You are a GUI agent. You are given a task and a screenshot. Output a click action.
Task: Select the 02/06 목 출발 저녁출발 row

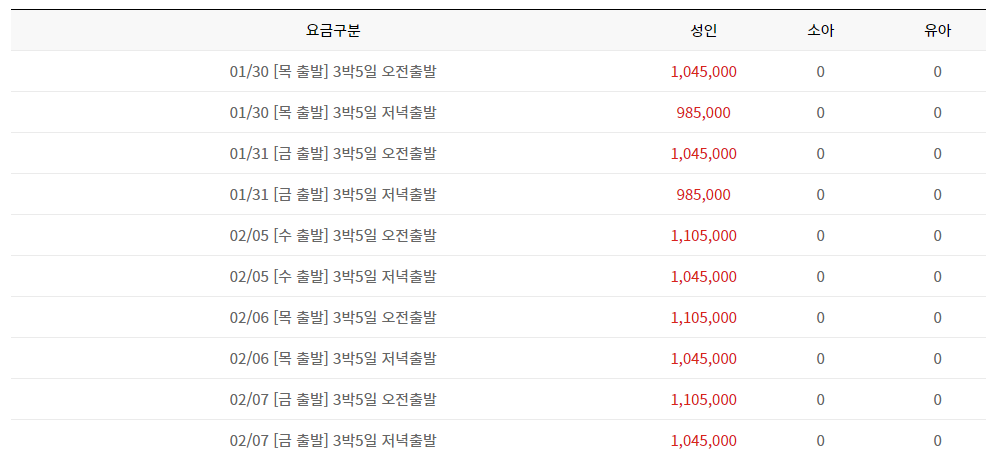(498, 358)
